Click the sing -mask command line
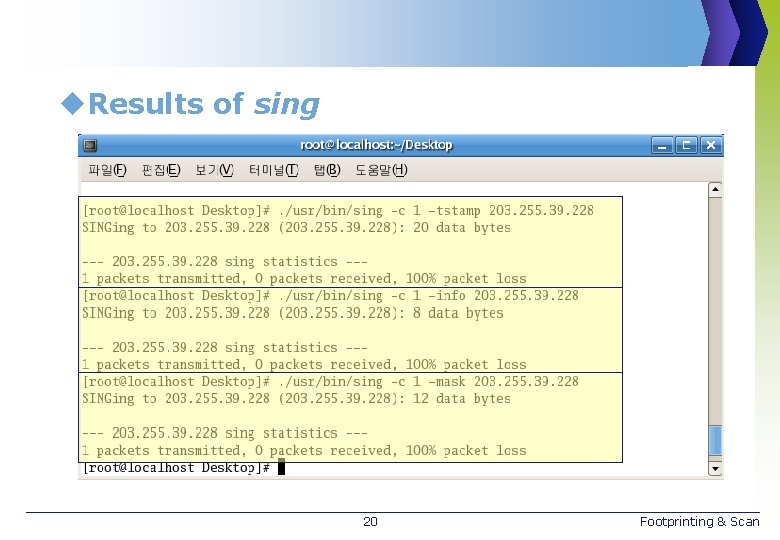This screenshot has height=540, width=780. pos(330,382)
